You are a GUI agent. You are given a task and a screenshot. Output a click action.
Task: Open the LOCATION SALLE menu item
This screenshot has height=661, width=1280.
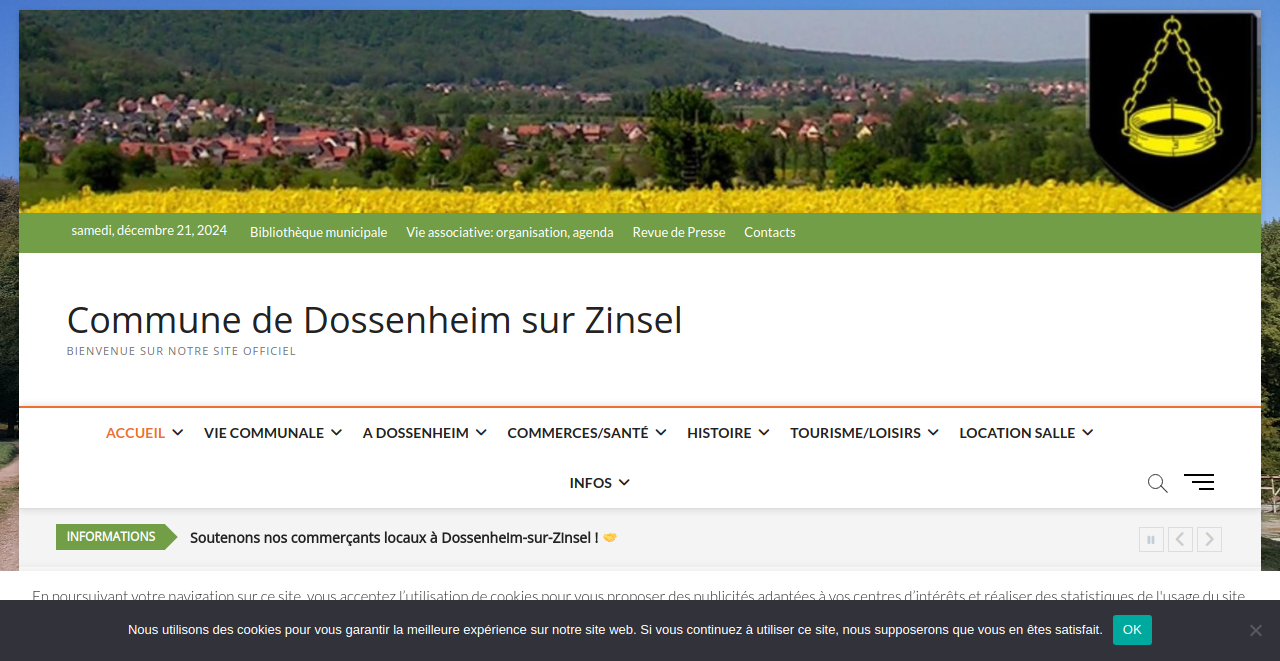[x=1017, y=433]
